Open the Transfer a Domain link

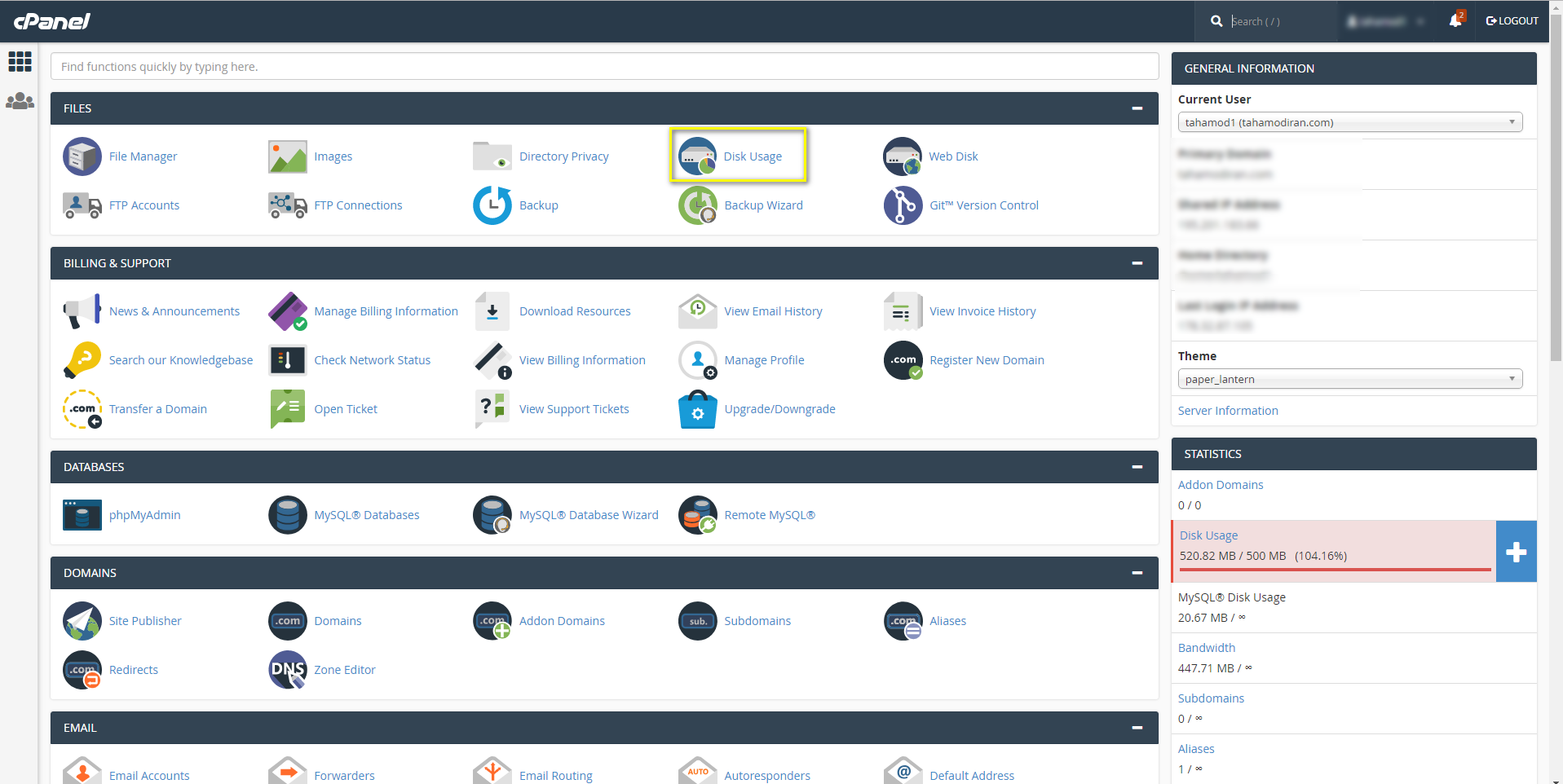[158, 409]
